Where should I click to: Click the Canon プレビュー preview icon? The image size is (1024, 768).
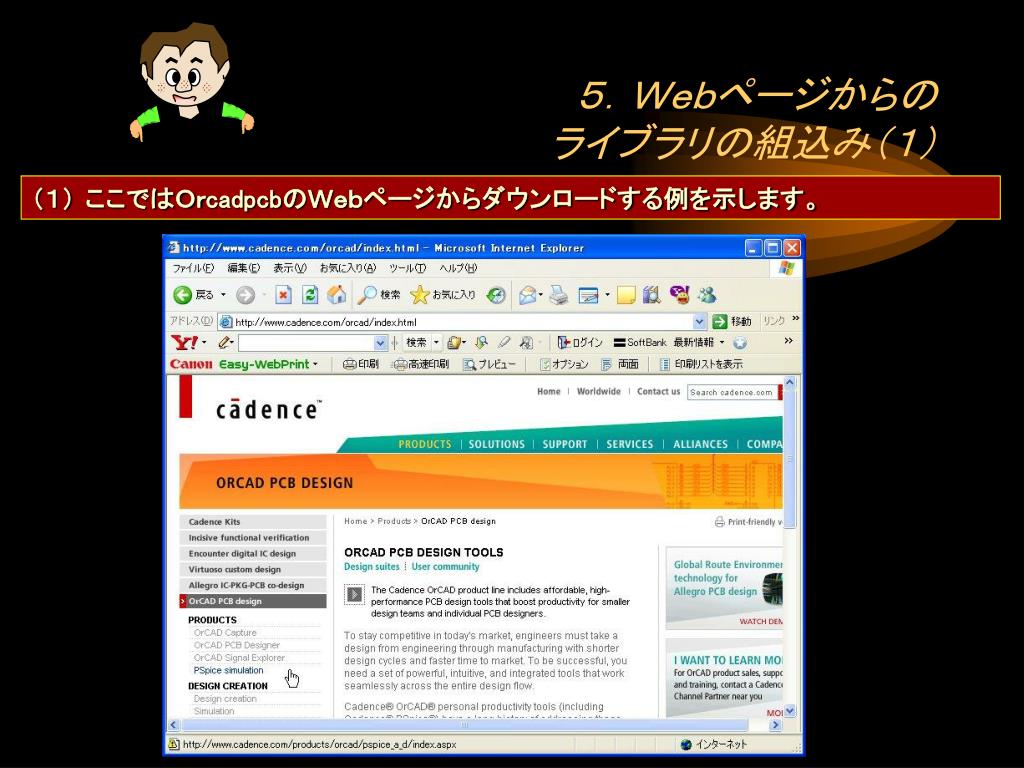coord(469,364)
